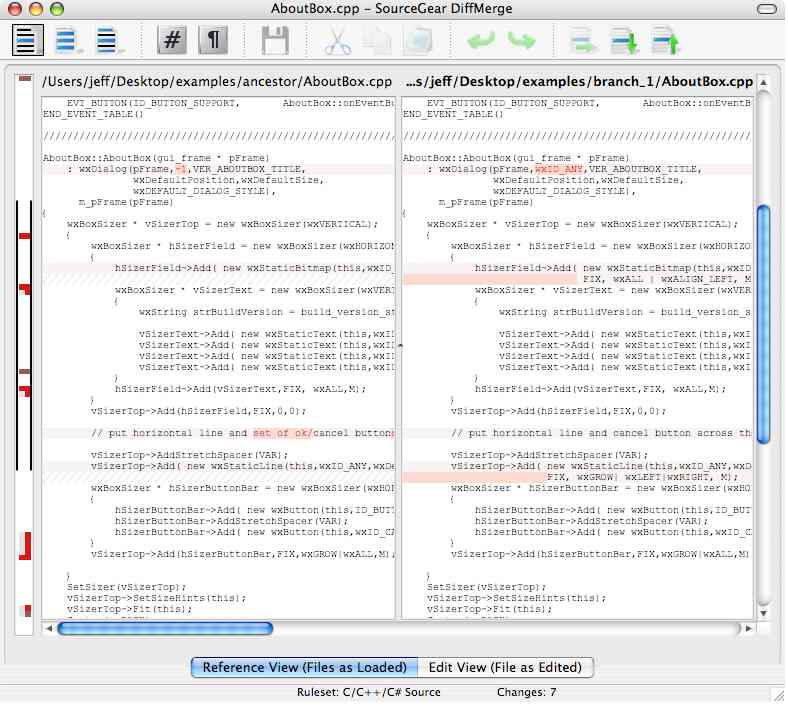Click the splitter handle between the two panes

(x=399, y=346)
